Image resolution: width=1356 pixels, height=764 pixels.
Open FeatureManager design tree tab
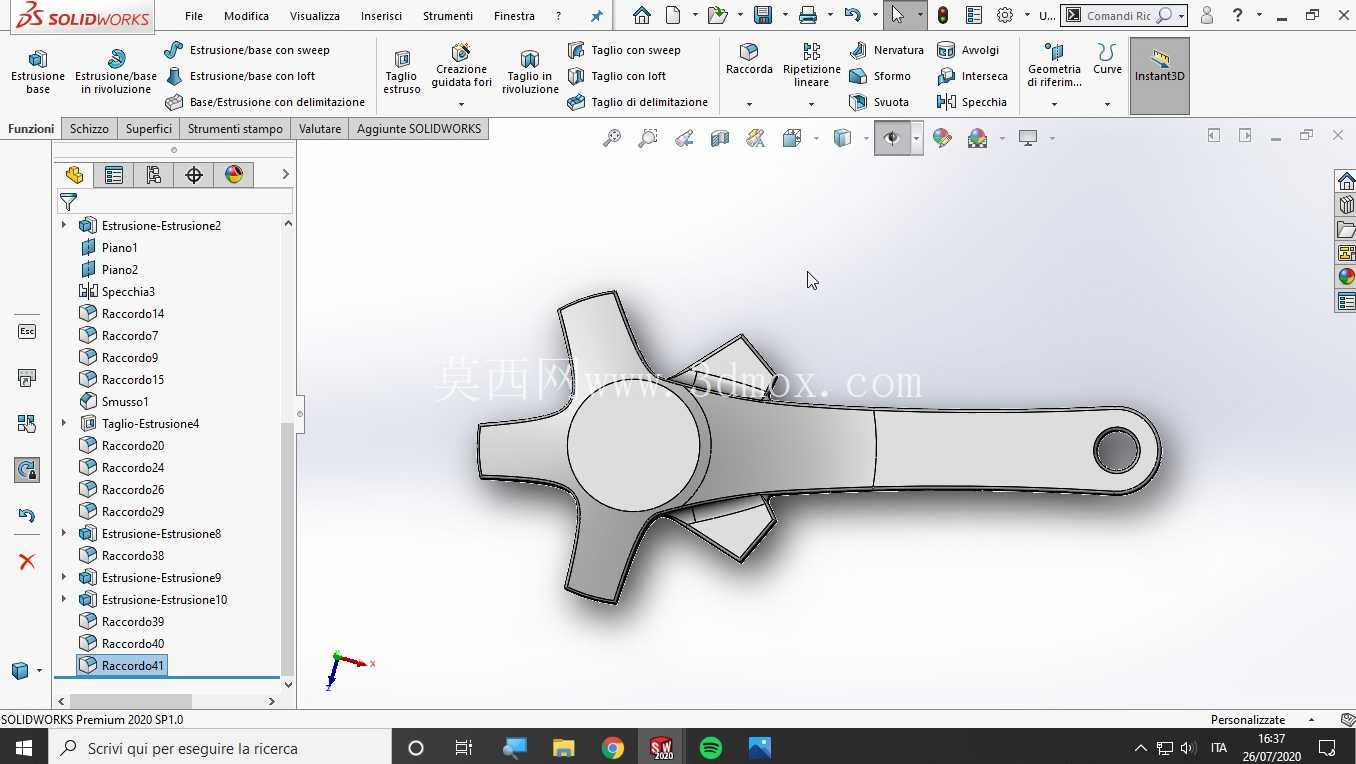[74, 175]
